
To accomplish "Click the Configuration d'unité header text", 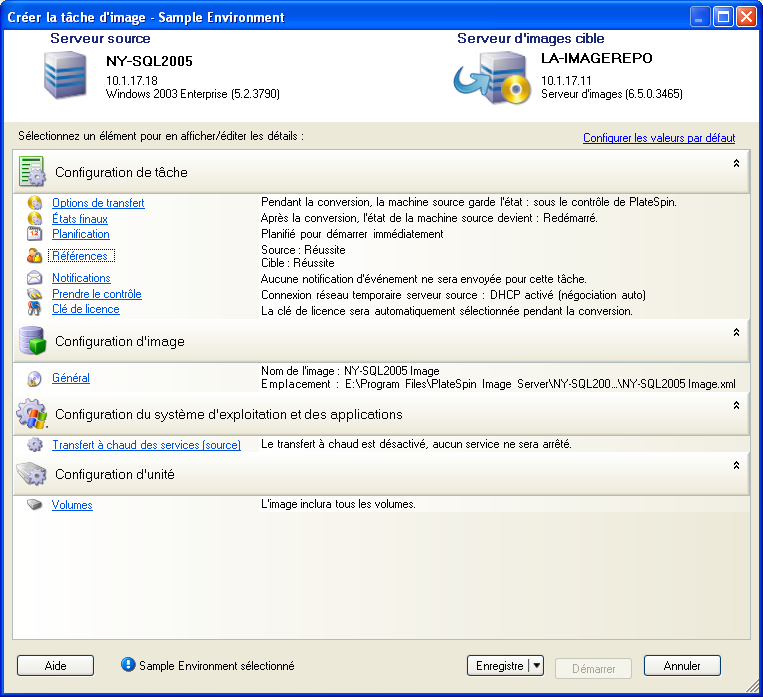I will pos(115,474).
